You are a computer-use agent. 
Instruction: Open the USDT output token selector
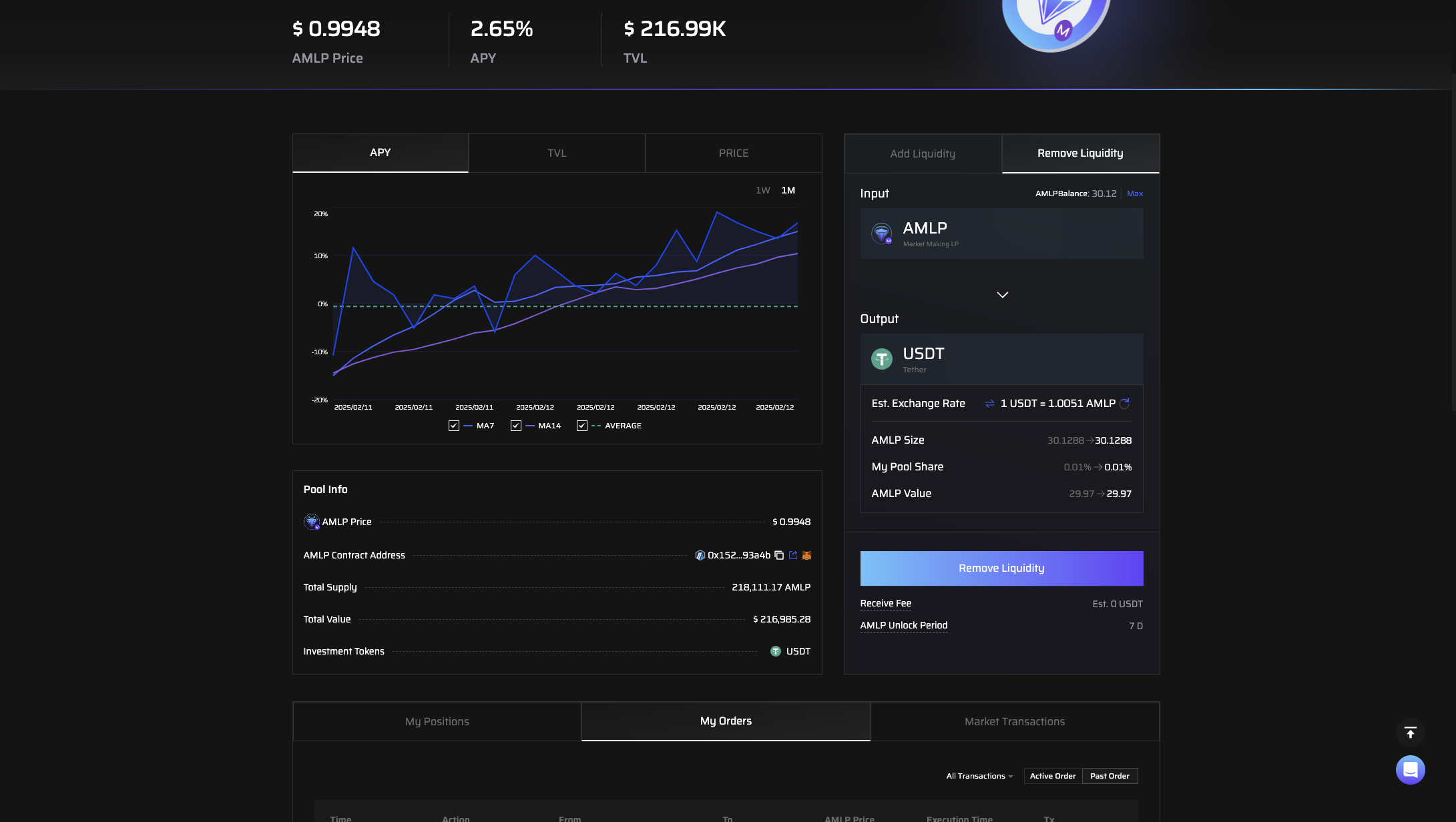pyautogui.click(x=1002, y=359)
